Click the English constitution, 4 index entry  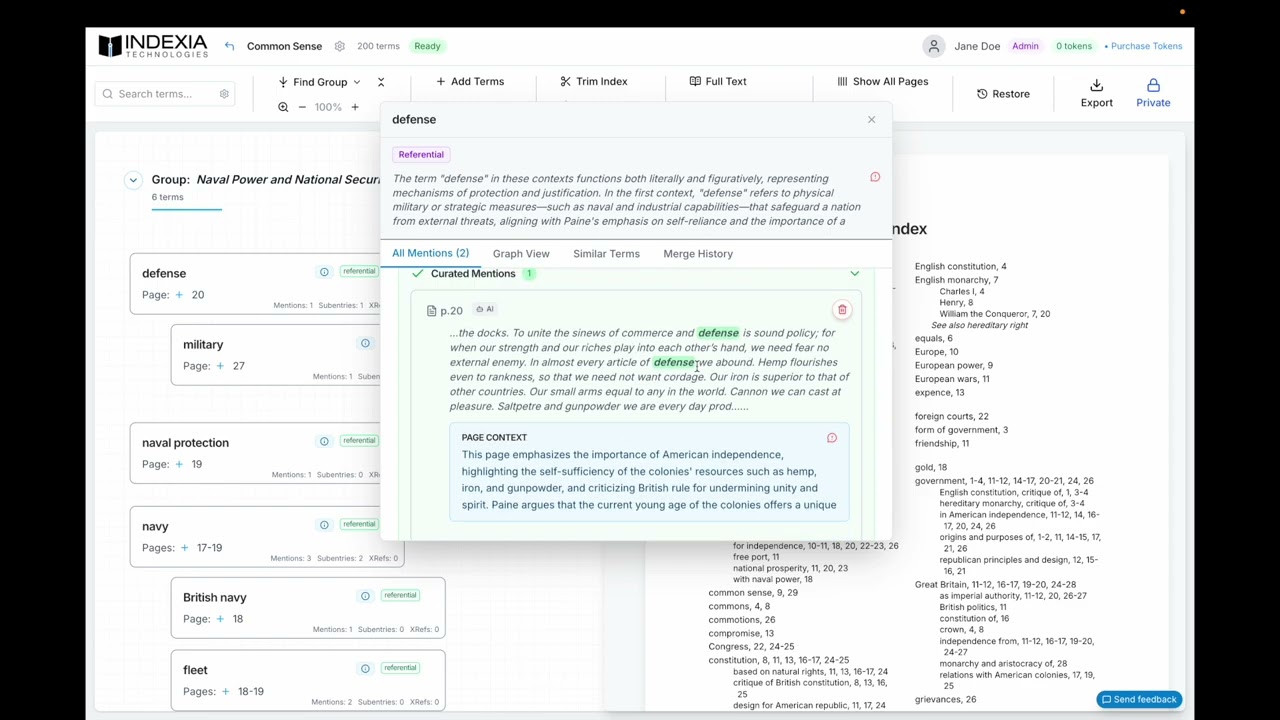pyautogui.click(x=960, y=267)
